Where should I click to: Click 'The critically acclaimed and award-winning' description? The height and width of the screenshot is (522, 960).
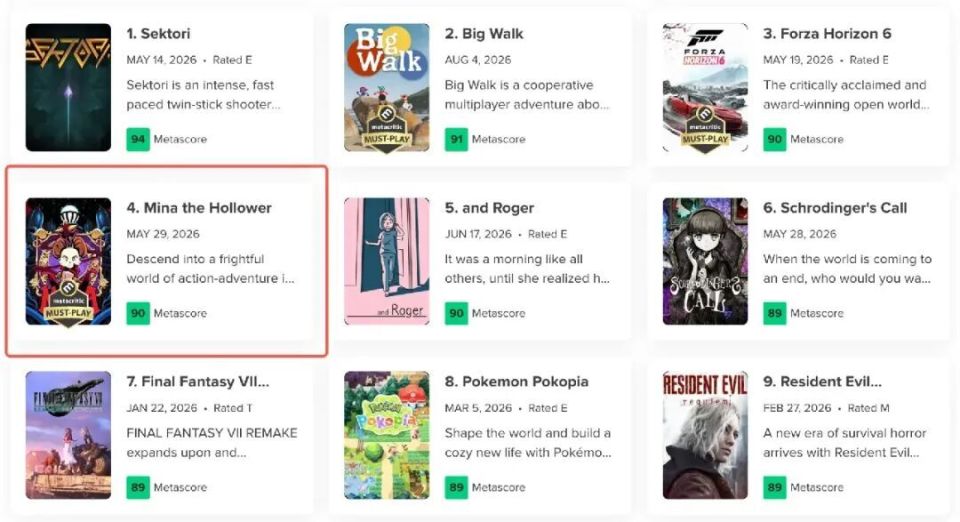pos(846,95)
